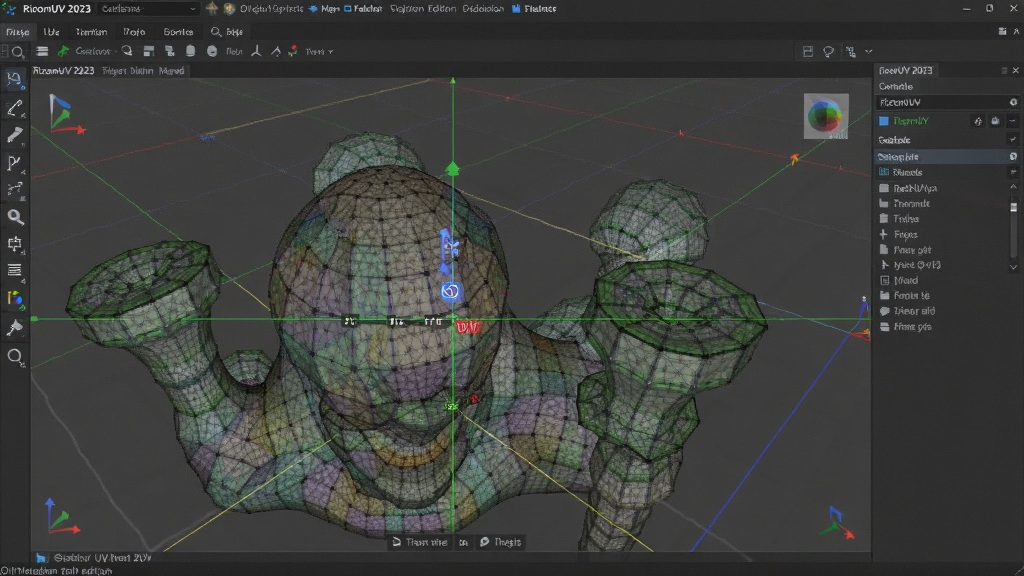The height and width of the screenshot is (576, 1024).
Task: Click the scroll-down arrow in the right panel
Action: [1014, 267]
